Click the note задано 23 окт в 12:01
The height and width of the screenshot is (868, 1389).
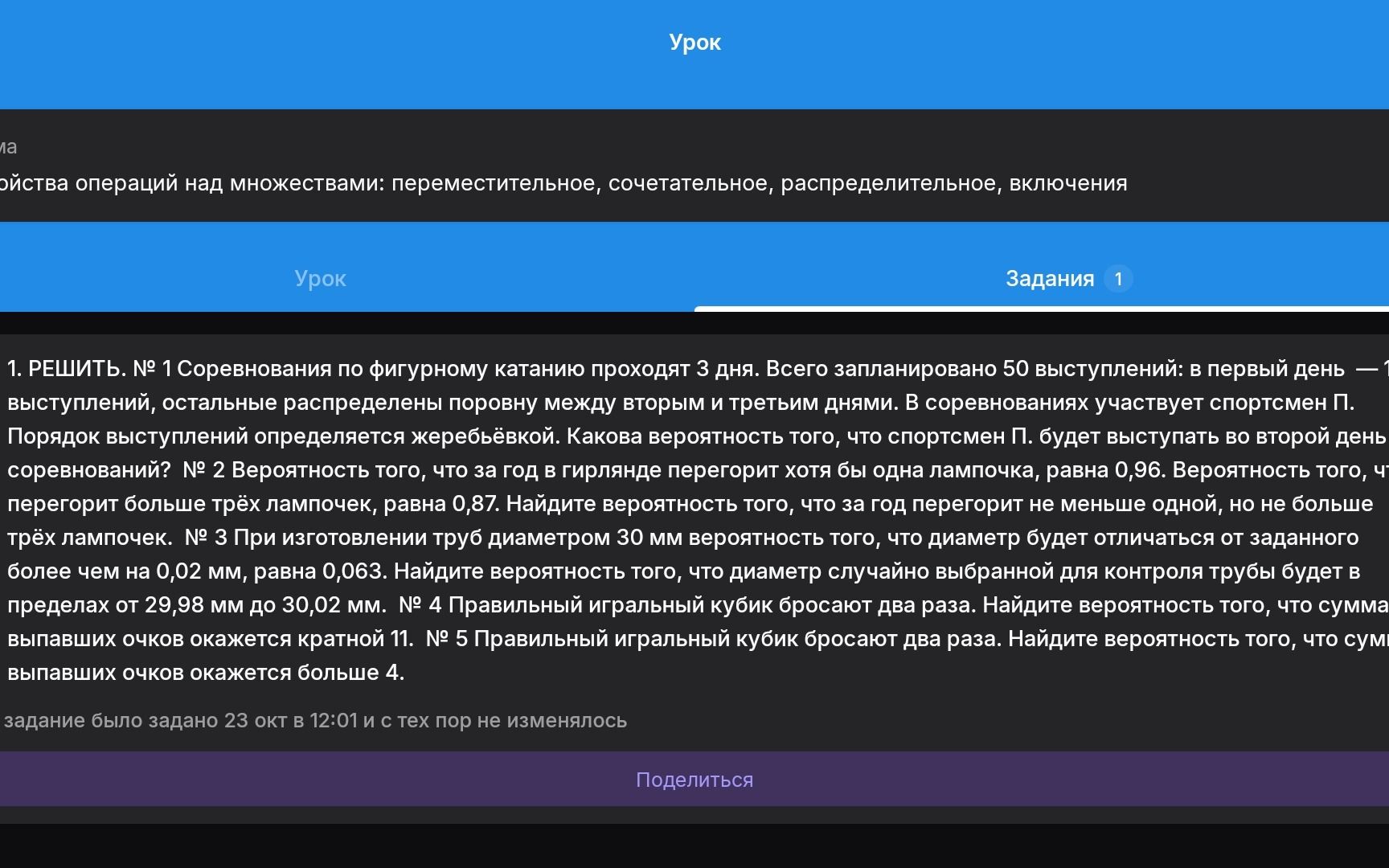[315, 720]
